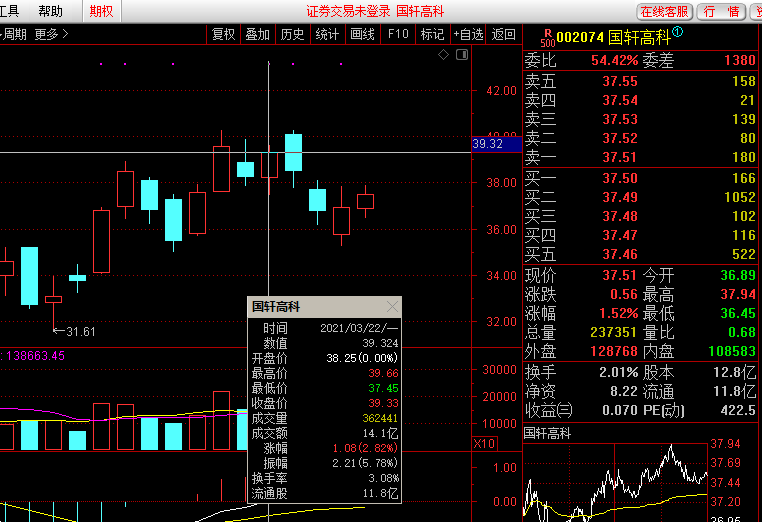Click the 卖三 price 37.53
The image size is (762, 522).
[620, 120]
